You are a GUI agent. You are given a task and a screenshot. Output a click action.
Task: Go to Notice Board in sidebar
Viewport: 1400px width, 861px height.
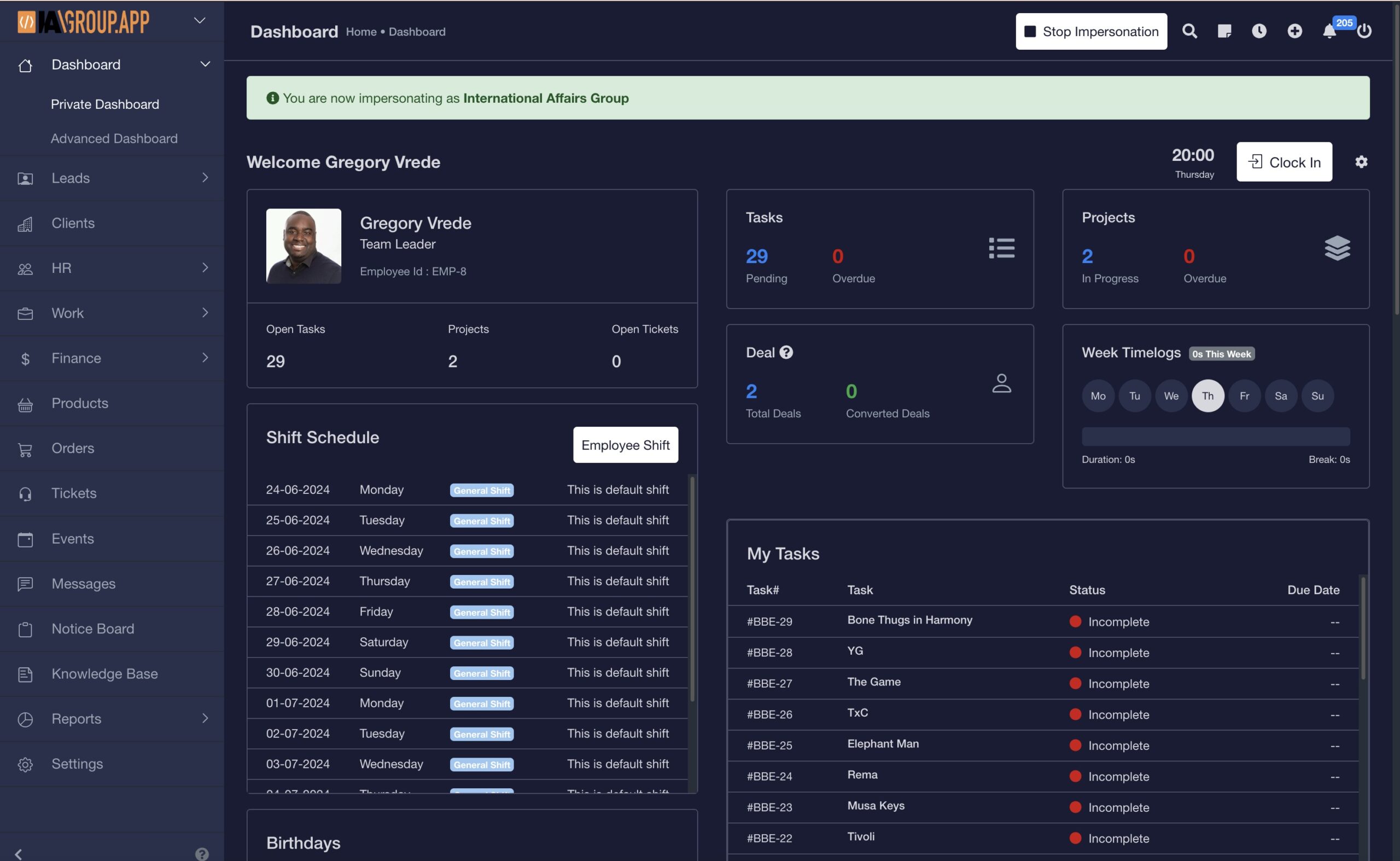pyautogui.click(x=93, y=629)
